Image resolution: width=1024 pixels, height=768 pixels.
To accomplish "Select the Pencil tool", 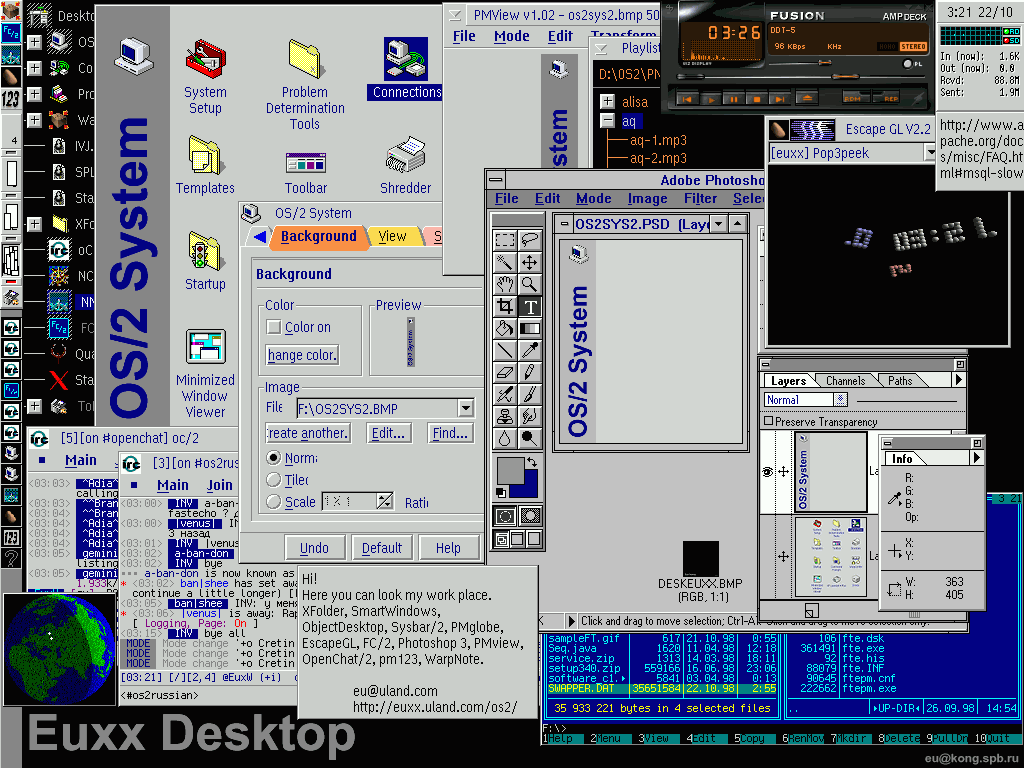I will [530, 373].
